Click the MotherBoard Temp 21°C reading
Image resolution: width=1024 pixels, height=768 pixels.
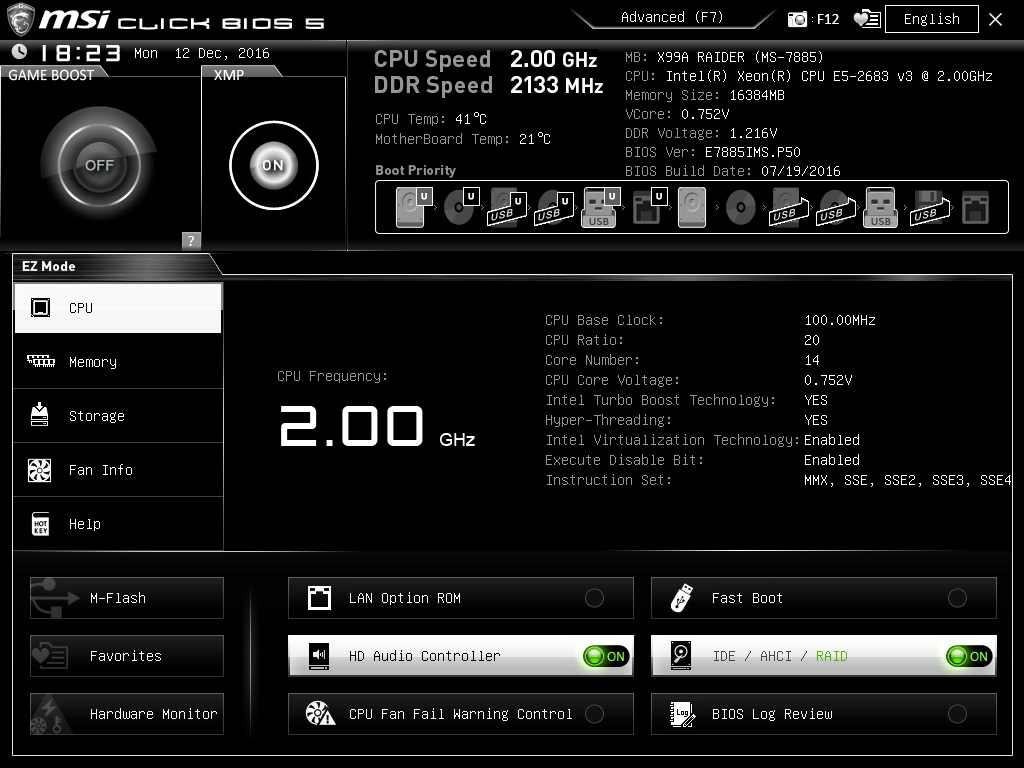(535, 139)
